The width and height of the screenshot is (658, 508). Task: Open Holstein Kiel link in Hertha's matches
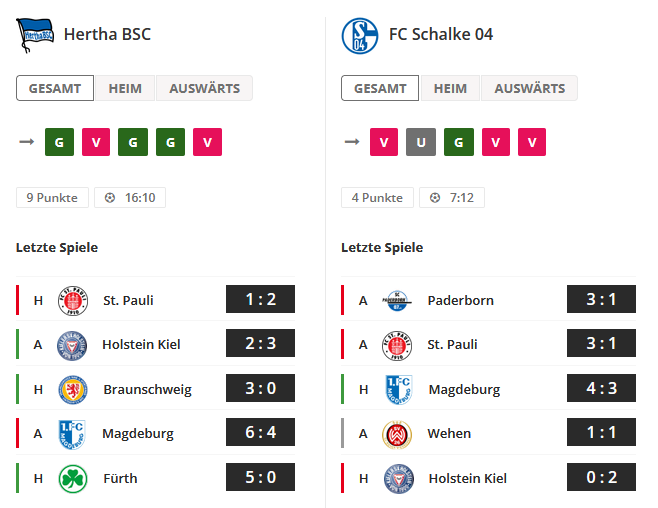(141, 344)
